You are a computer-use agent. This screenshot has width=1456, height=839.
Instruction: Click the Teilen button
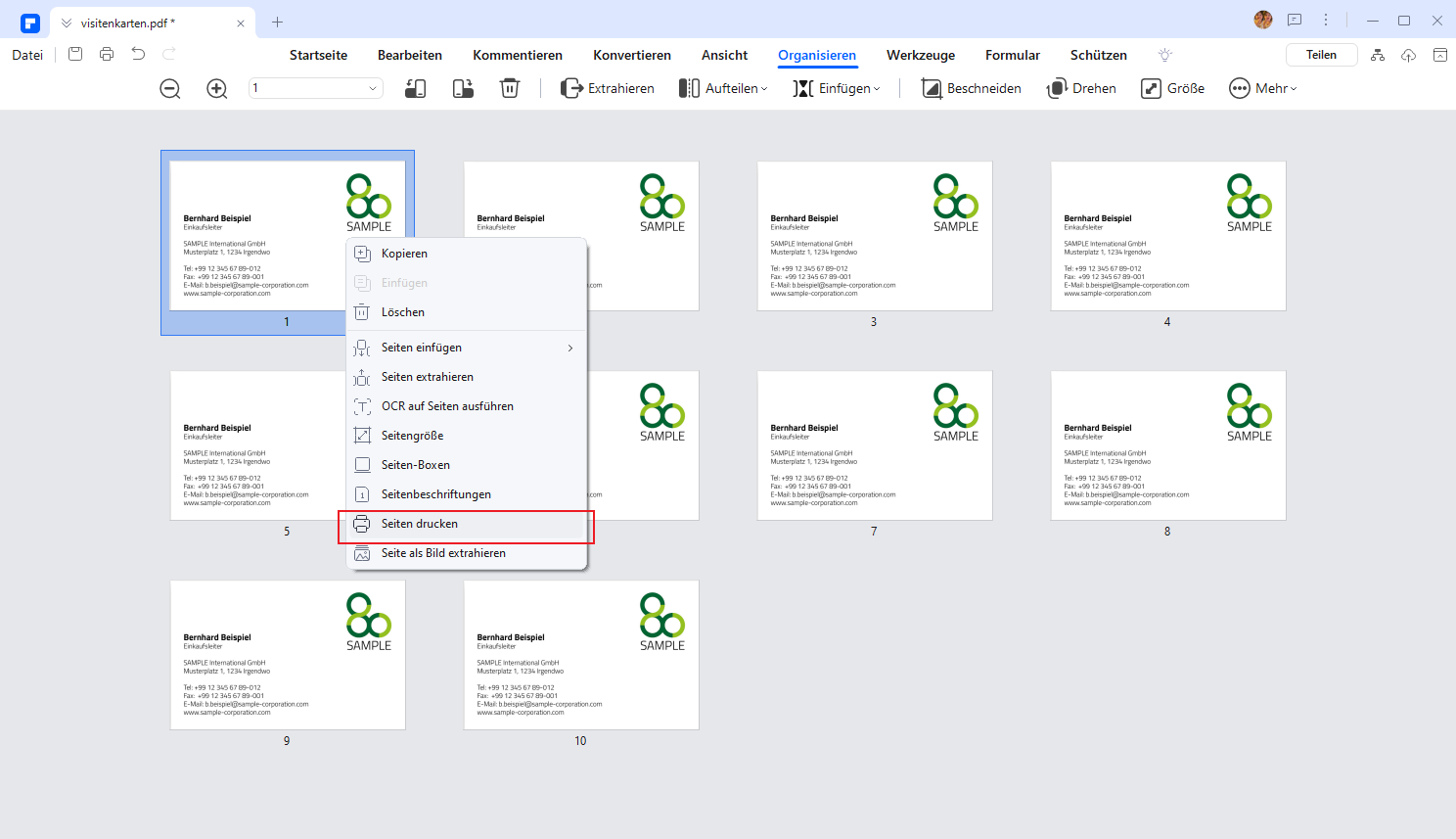1321,55
